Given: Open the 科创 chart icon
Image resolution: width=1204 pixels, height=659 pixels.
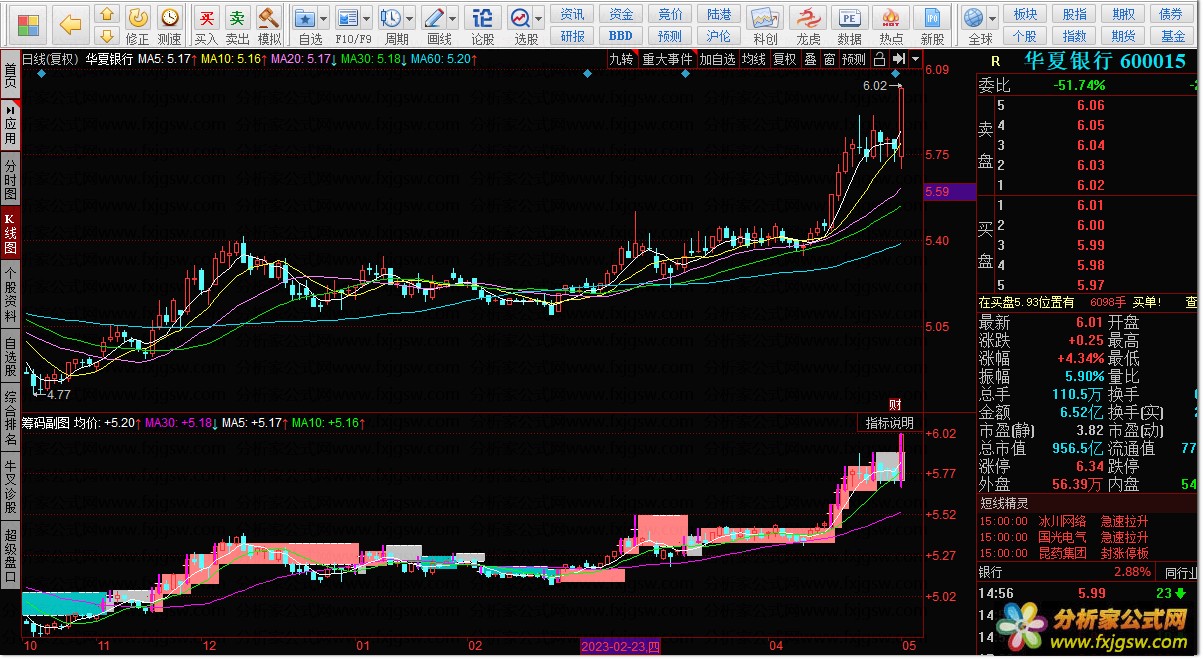Looking at the screenshot, I should [x=765, y=17].
